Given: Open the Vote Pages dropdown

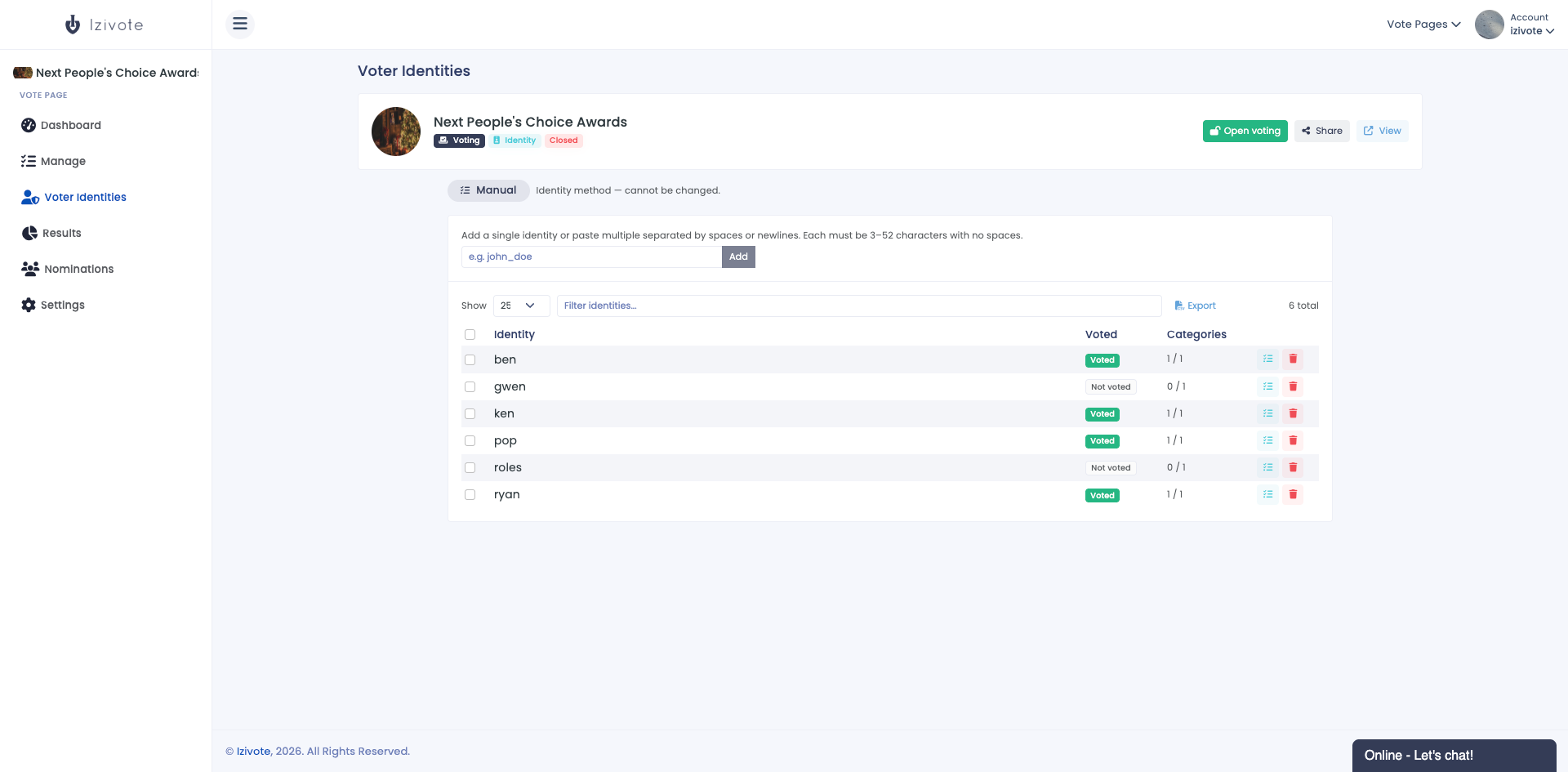Looking at the screenshot, I should (x=1423, y=25).
